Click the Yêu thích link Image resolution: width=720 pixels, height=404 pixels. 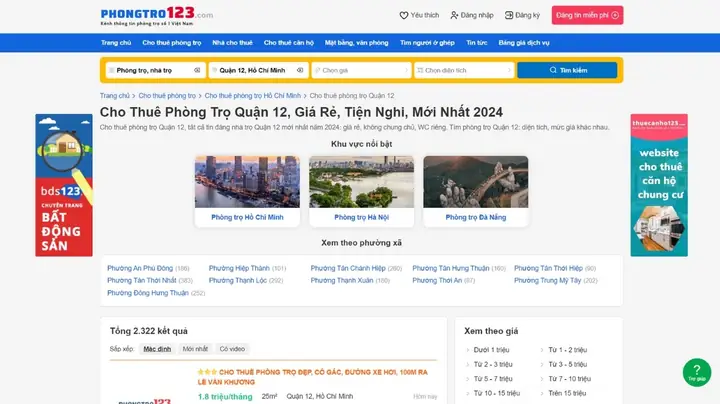point(419,15)
